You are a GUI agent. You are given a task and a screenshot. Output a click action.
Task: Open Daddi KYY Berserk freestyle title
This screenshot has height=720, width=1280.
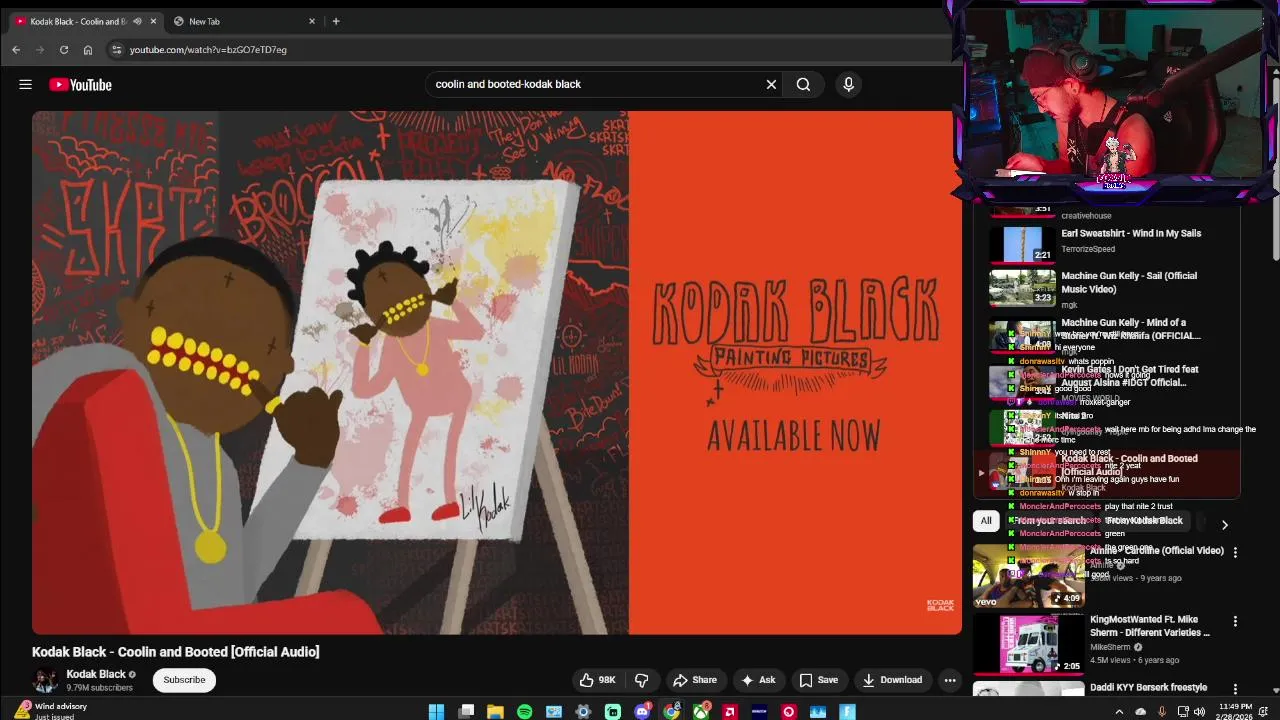click(x=1148, y=688)
